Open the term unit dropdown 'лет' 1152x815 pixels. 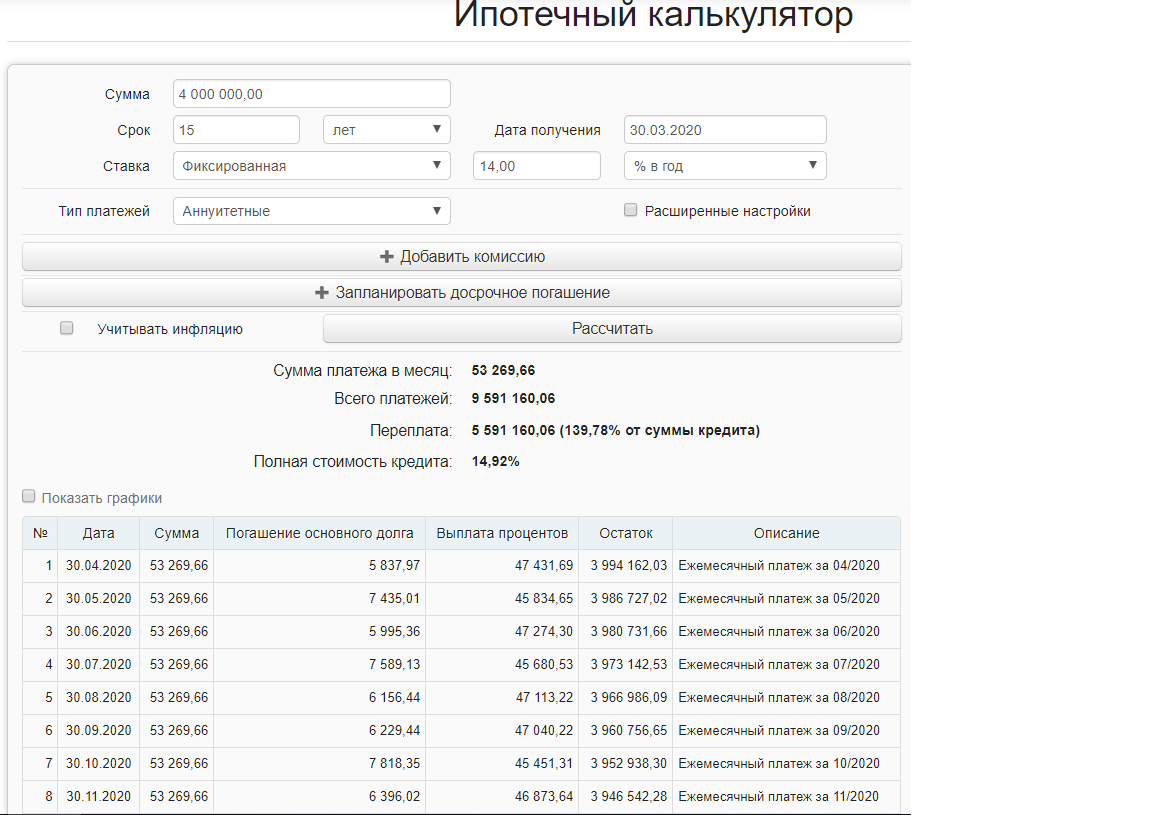click(x=386, y=130)
